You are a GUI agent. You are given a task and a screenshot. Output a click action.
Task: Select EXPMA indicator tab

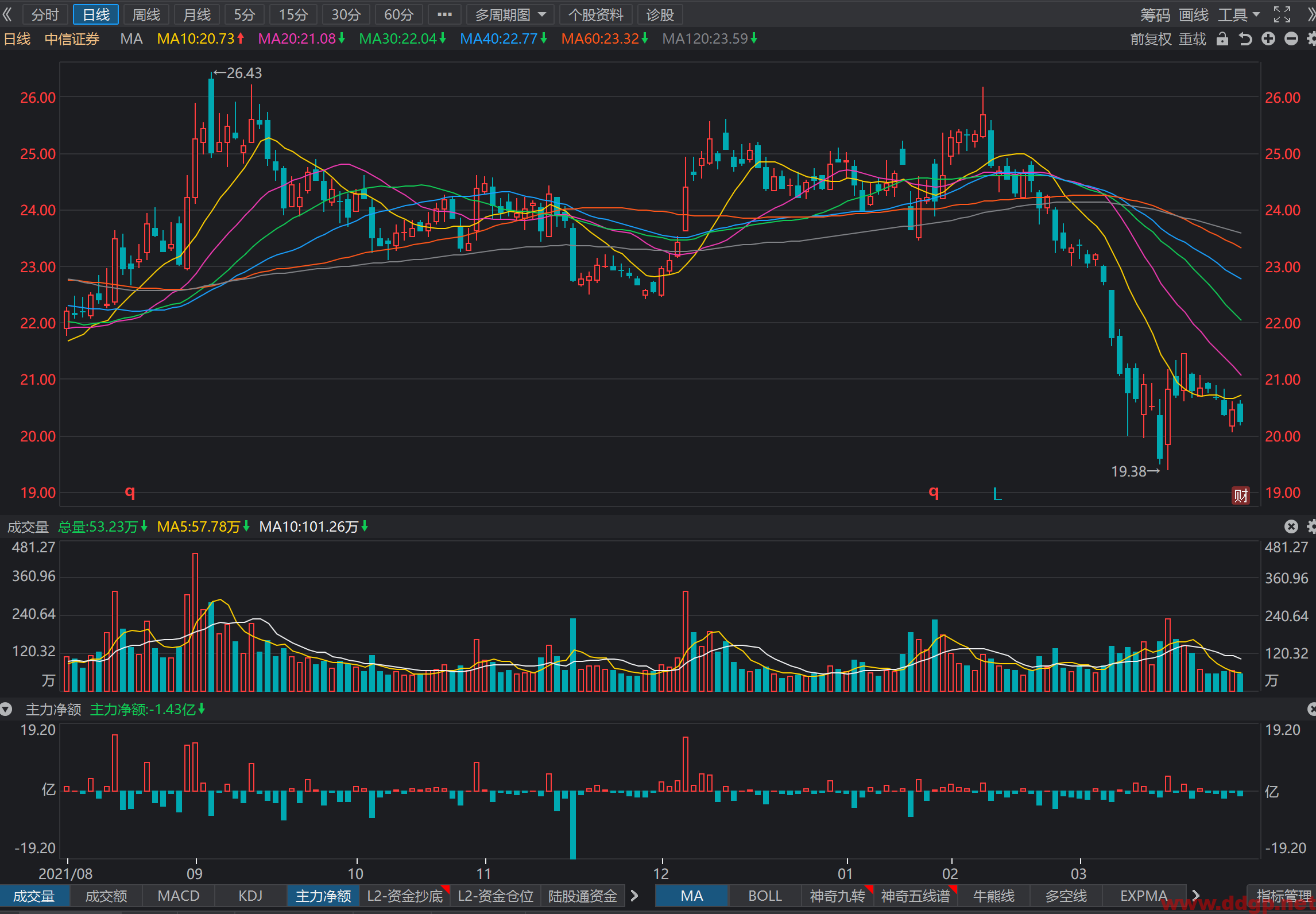(x=1144, y=896)
